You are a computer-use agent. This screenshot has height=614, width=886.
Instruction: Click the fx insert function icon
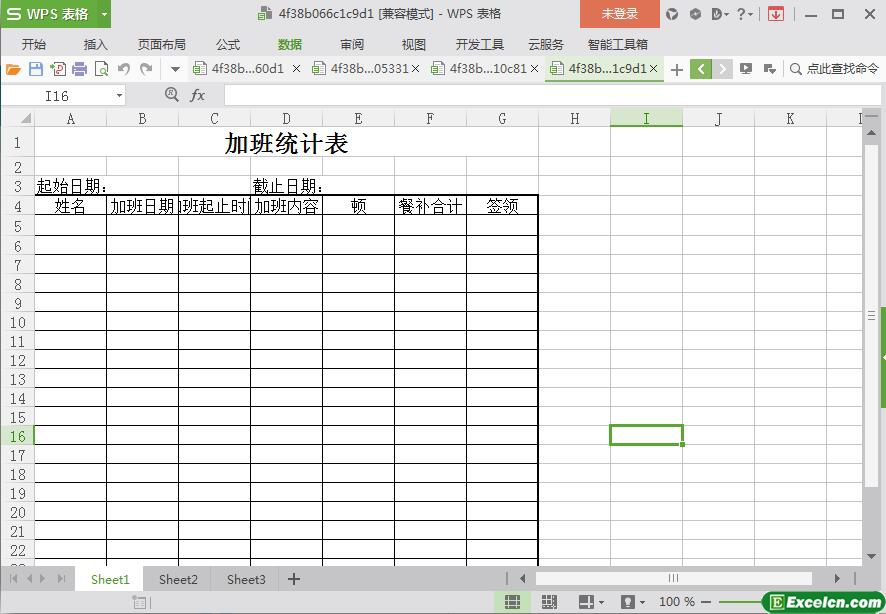click(197, 95)
